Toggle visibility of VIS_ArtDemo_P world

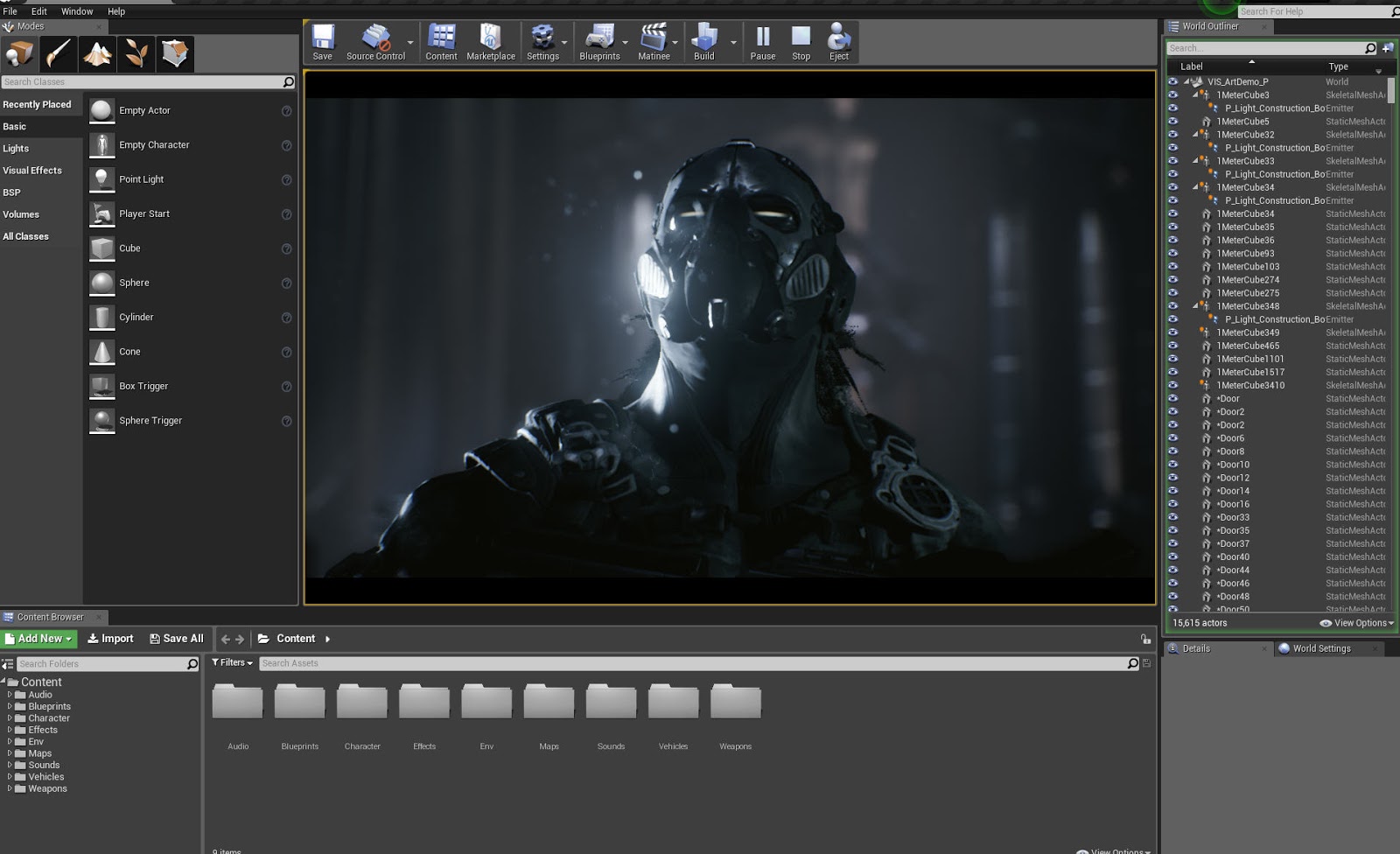(1173, 80)
